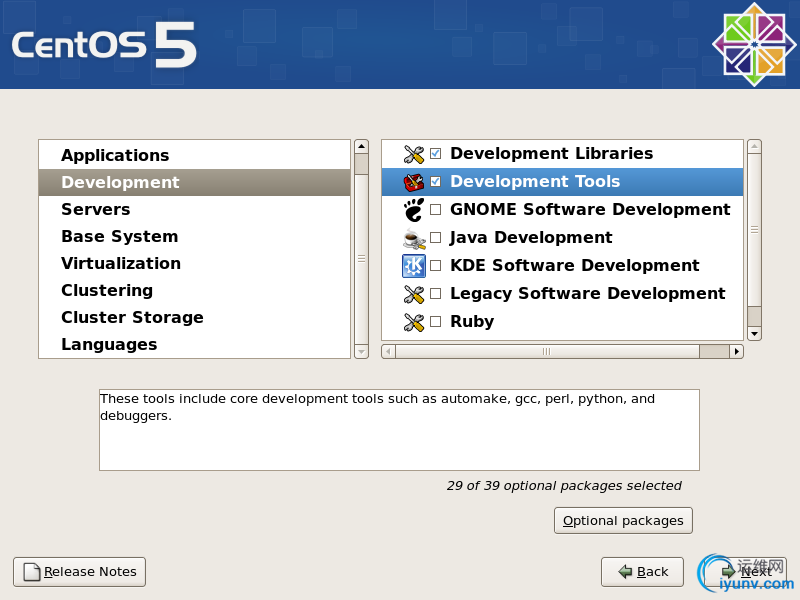Tick the Java Development checkbox

436,237
